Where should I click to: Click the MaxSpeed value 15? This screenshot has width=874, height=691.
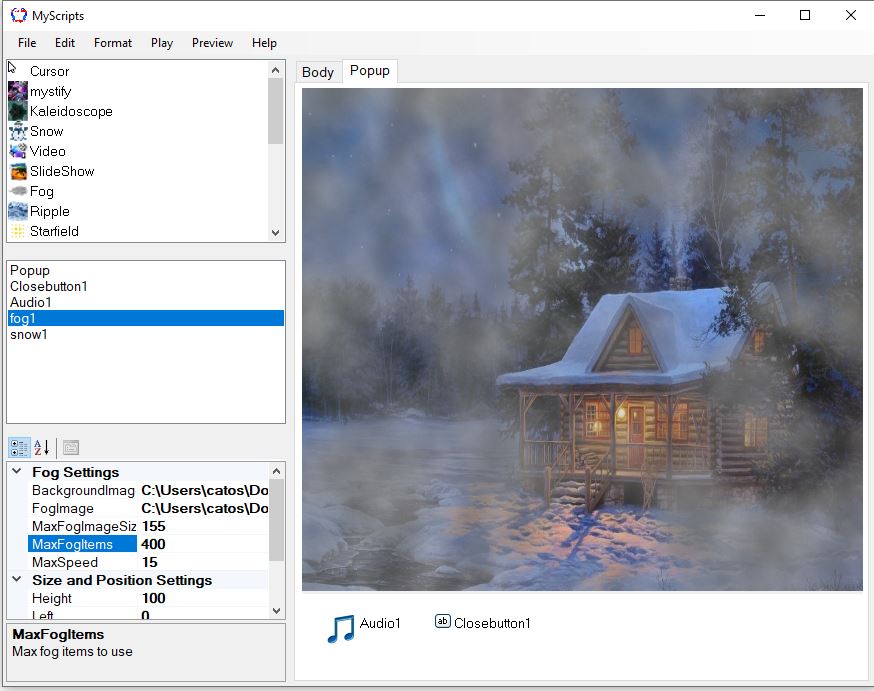[204, 562]
